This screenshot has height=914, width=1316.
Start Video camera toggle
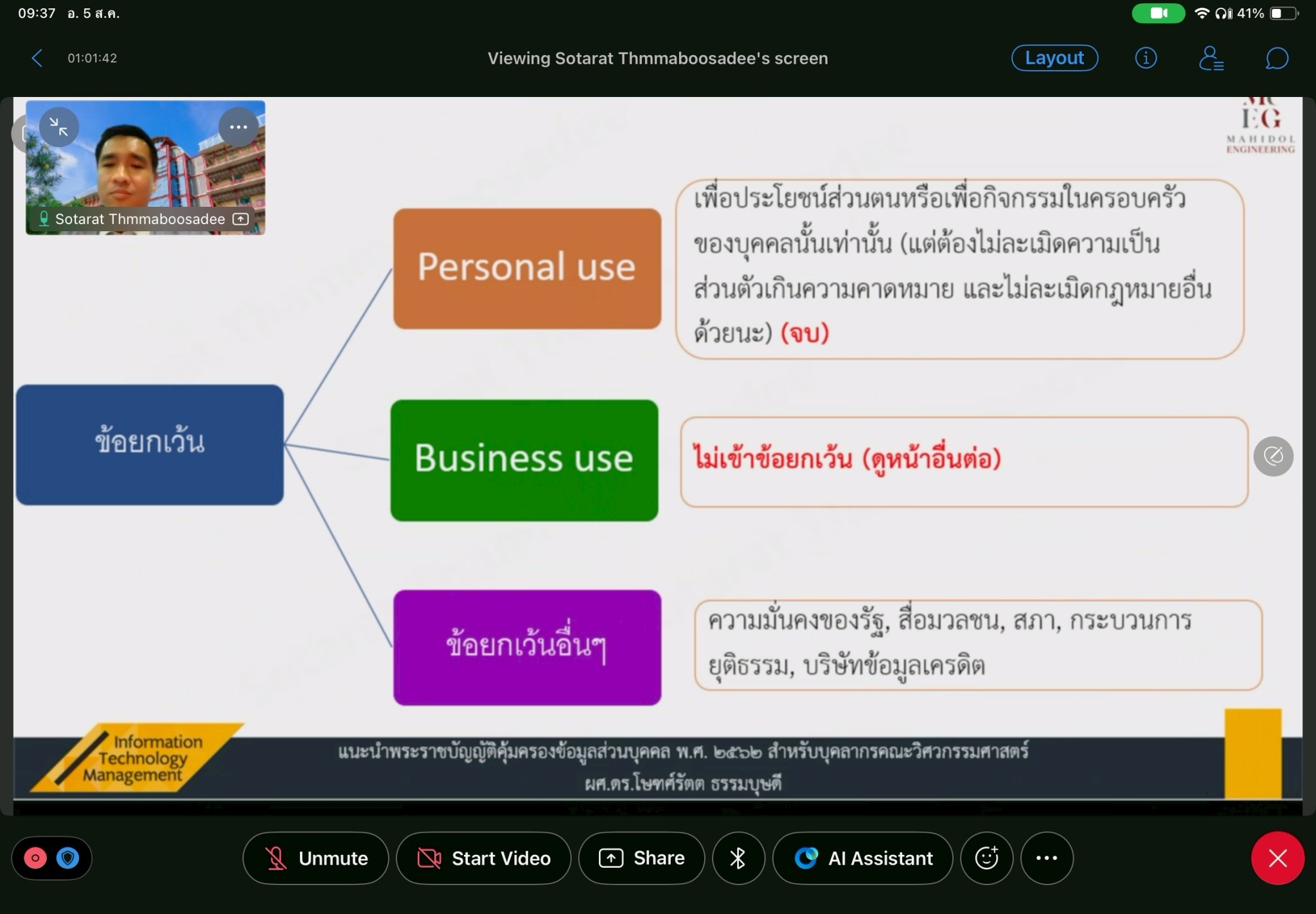click(483, 858)
